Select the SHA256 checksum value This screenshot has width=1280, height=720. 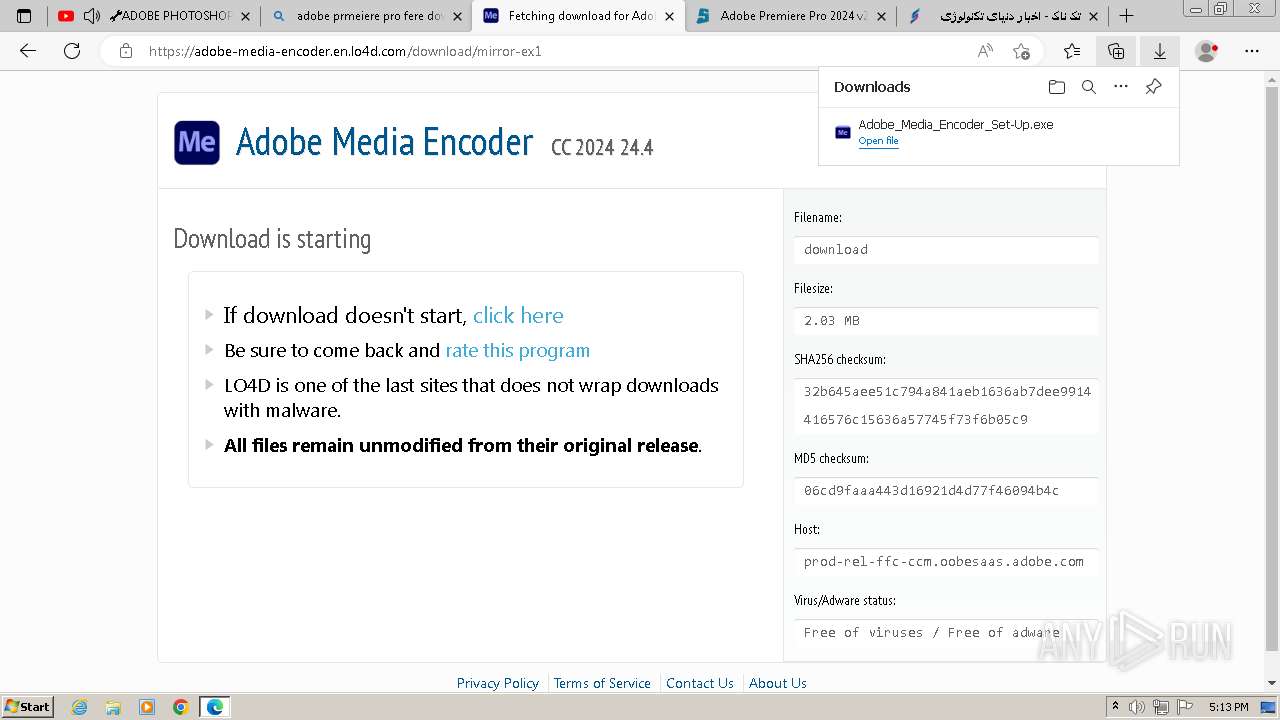click(946, 406)
